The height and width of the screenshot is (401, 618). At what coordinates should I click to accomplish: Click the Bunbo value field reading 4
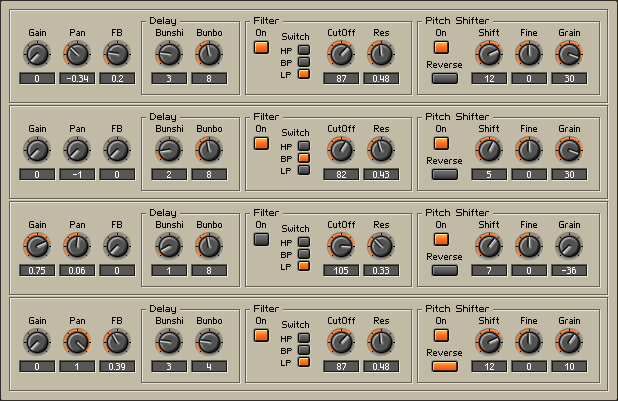(x=209, y=366)
